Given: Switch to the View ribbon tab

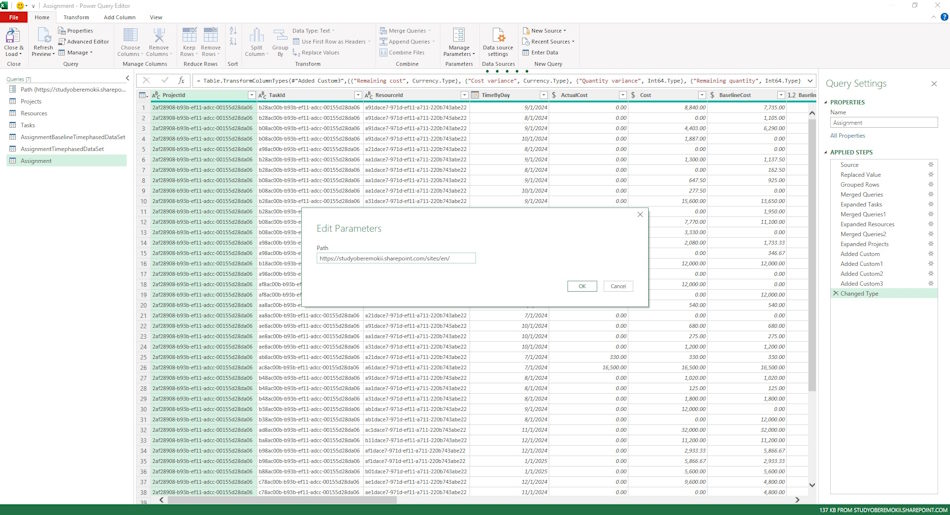Looking at the screenshot, I should coord(156,18).
